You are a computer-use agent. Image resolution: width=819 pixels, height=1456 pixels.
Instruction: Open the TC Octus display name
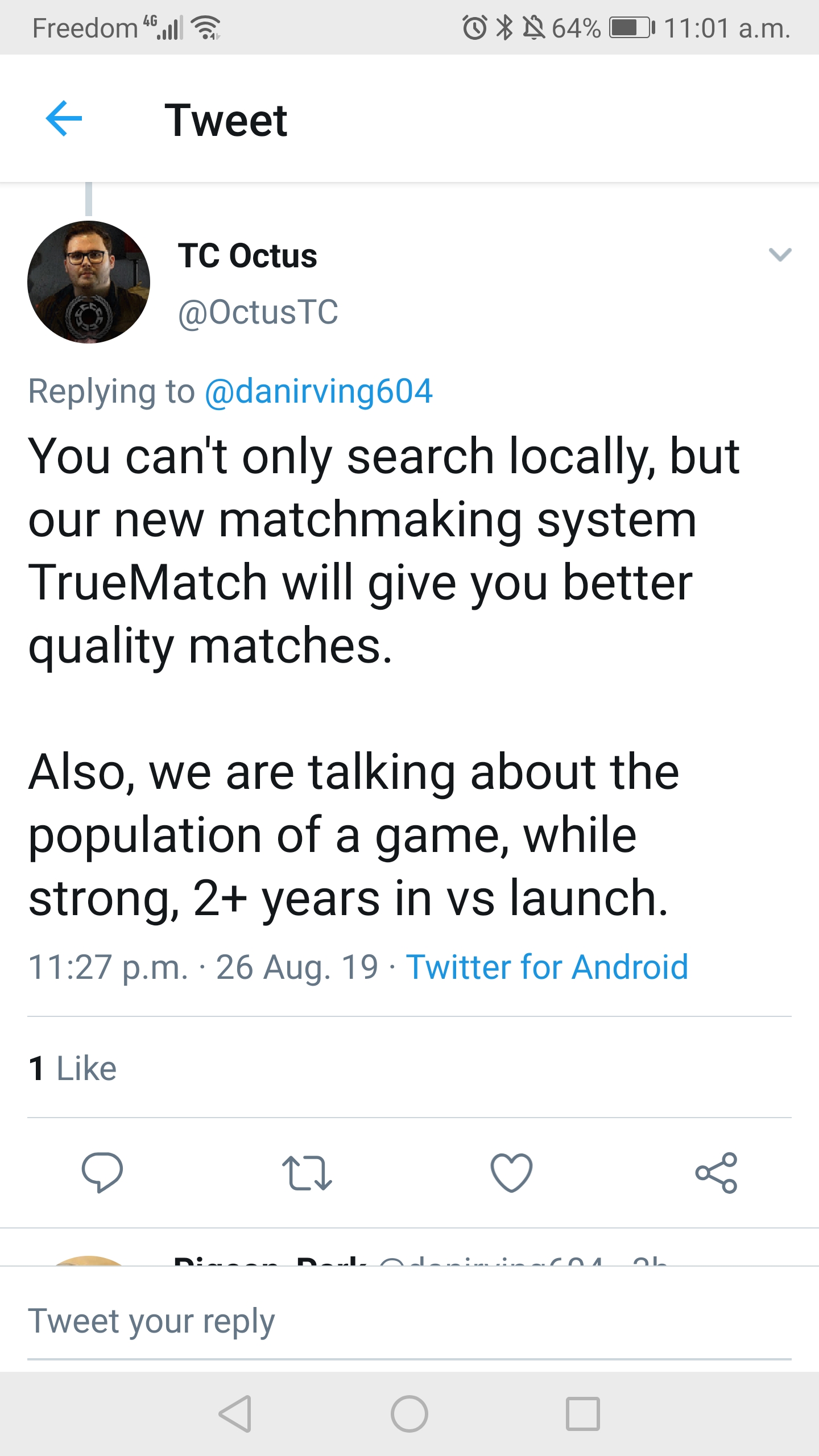coord(247,255)
